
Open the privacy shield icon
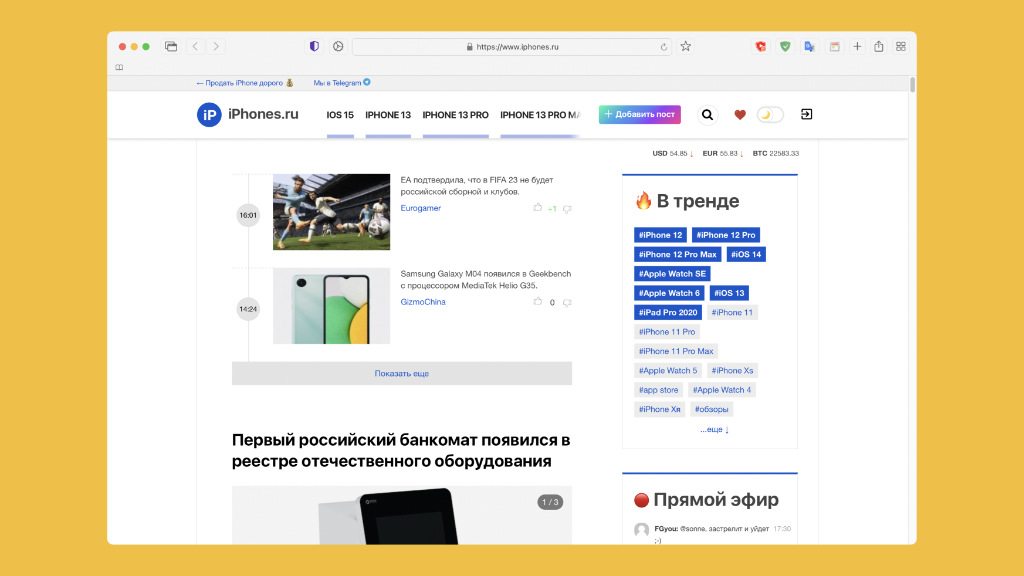314,46
